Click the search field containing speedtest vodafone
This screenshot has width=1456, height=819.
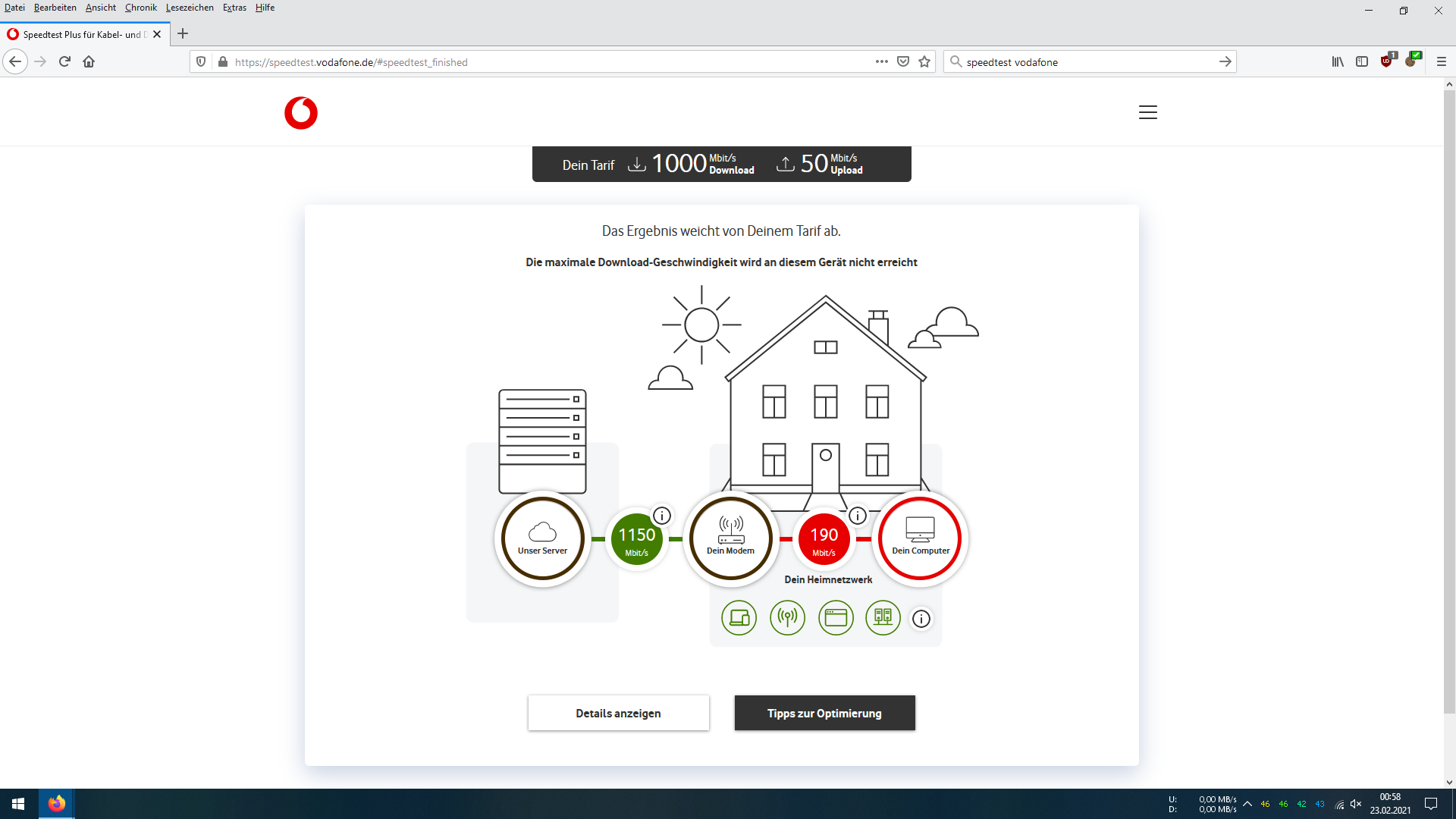tap(1084, 62)
